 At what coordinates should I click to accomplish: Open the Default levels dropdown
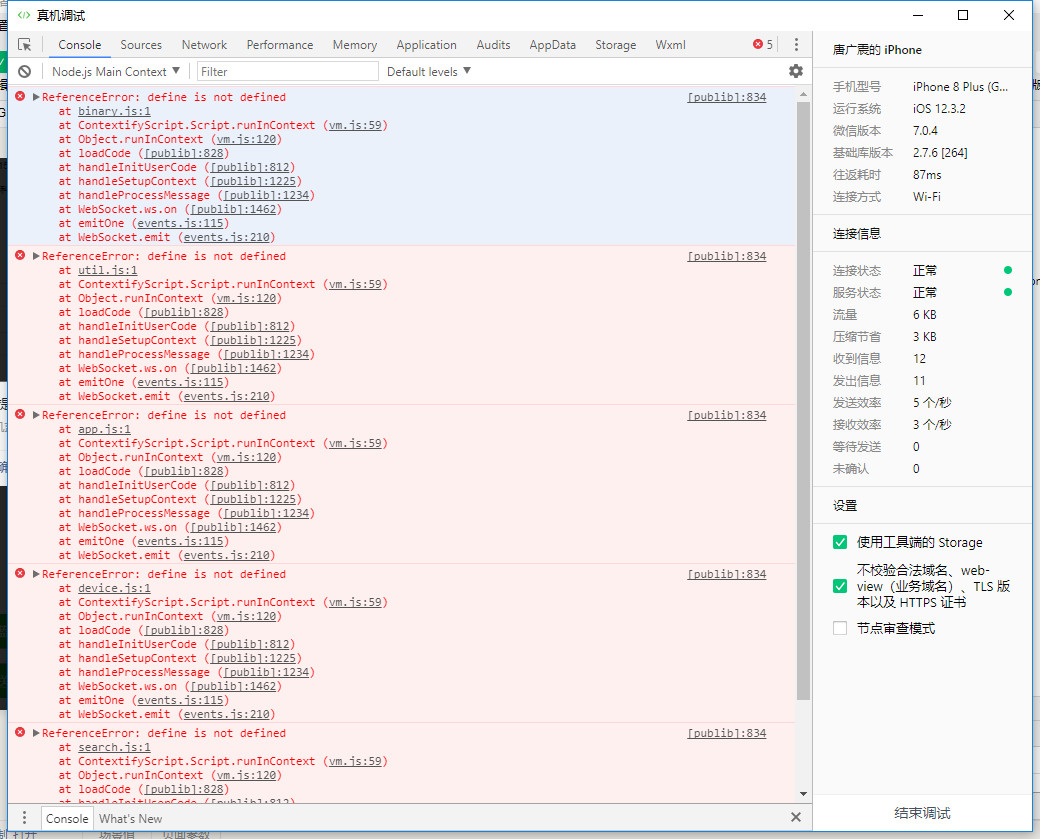[429, 71]
